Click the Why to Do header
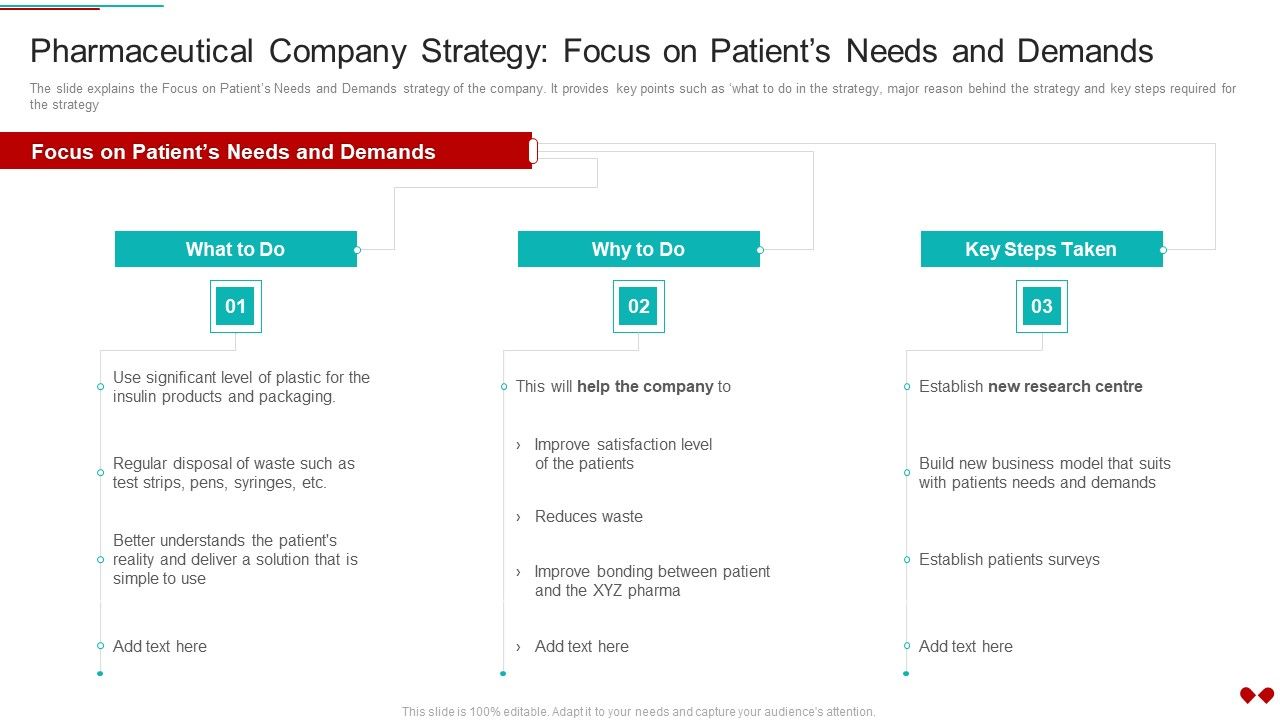Image resolution: width=1280 pixels, height=720 pixels. click(639, 249)
